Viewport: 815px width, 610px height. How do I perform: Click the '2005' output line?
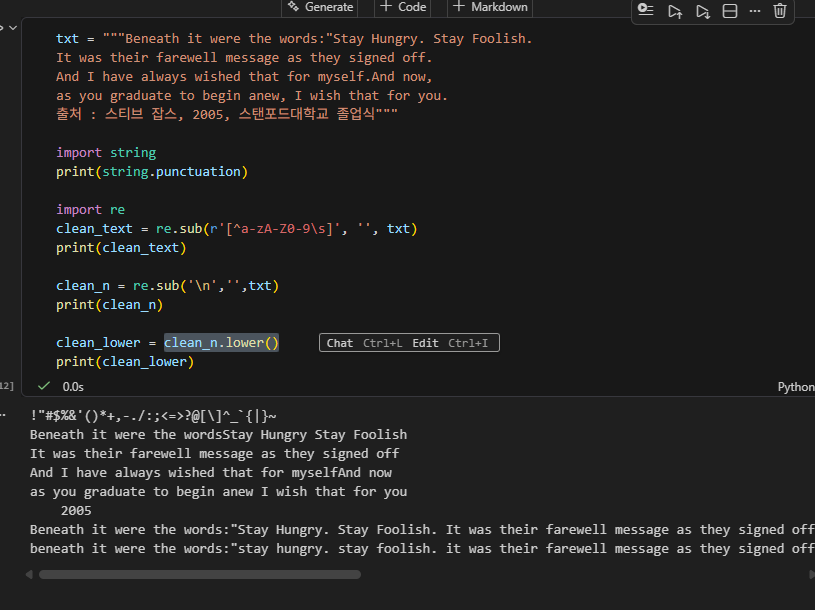[x=76, y=511]
